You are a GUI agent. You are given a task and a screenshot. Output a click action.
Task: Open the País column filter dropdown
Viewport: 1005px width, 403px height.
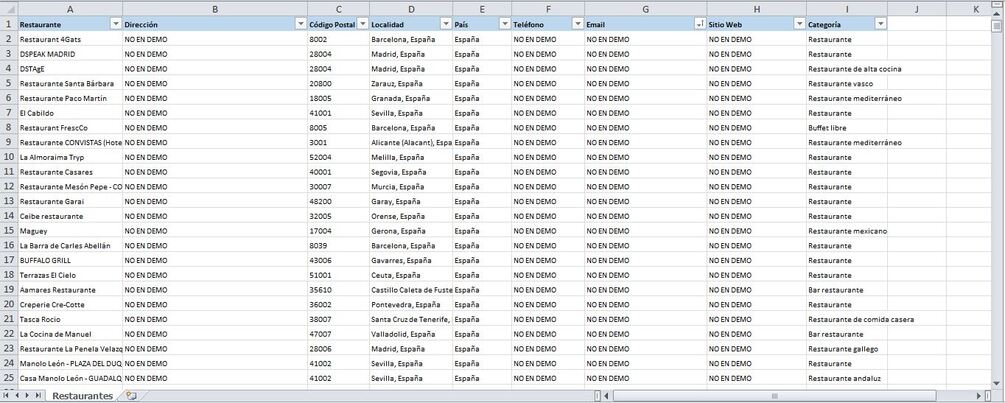click(504, 24)
